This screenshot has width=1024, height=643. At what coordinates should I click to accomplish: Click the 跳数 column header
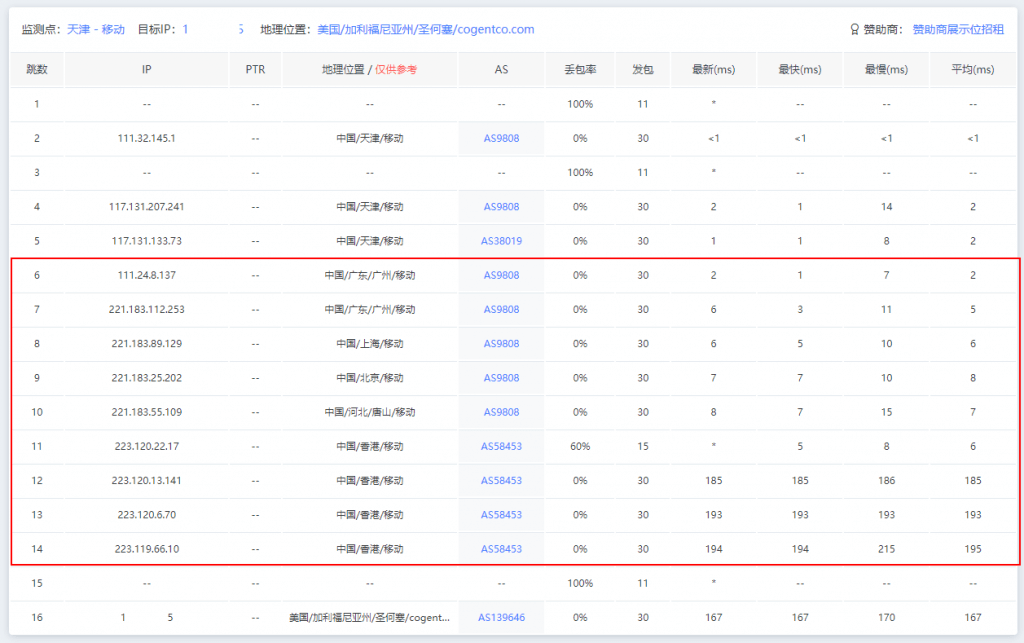tap(37, 70)
